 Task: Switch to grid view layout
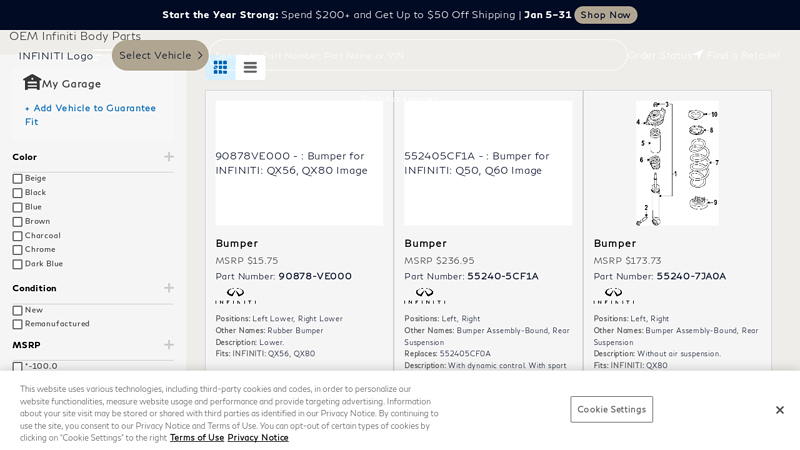click(x=220, y=67)
